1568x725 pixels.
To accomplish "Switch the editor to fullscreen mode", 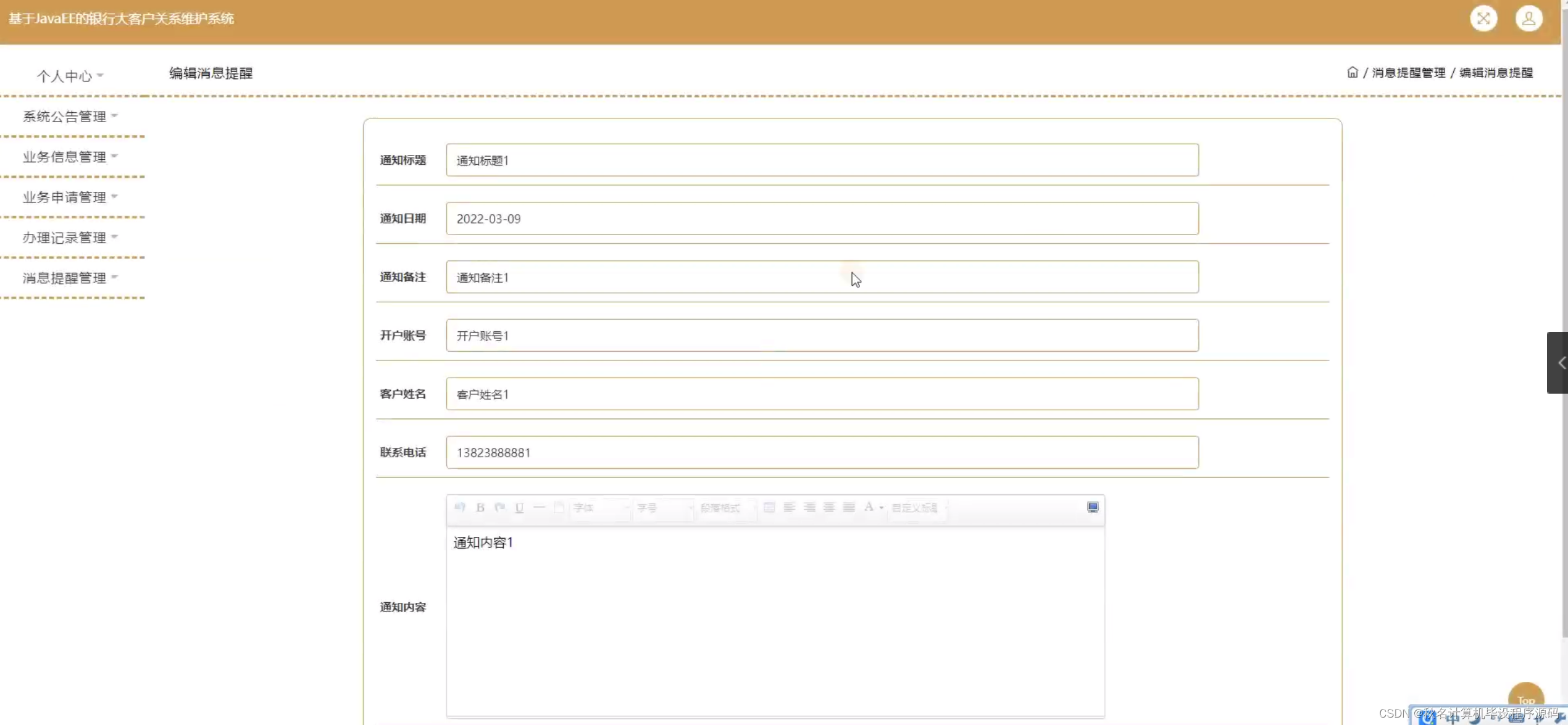I will pyautogui.click(x=1093, y=507).
